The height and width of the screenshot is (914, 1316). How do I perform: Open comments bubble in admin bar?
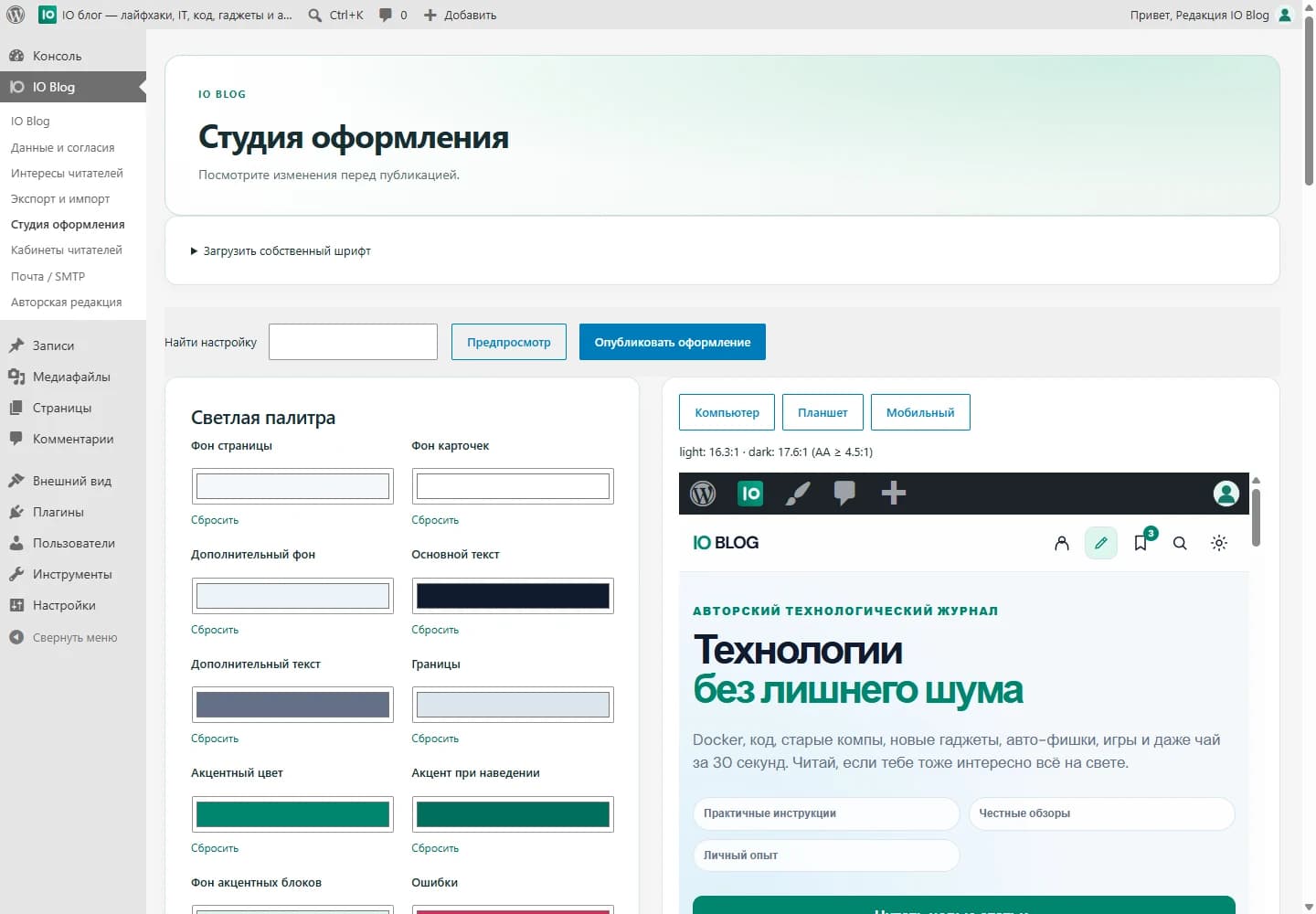(x=386, y=15)
